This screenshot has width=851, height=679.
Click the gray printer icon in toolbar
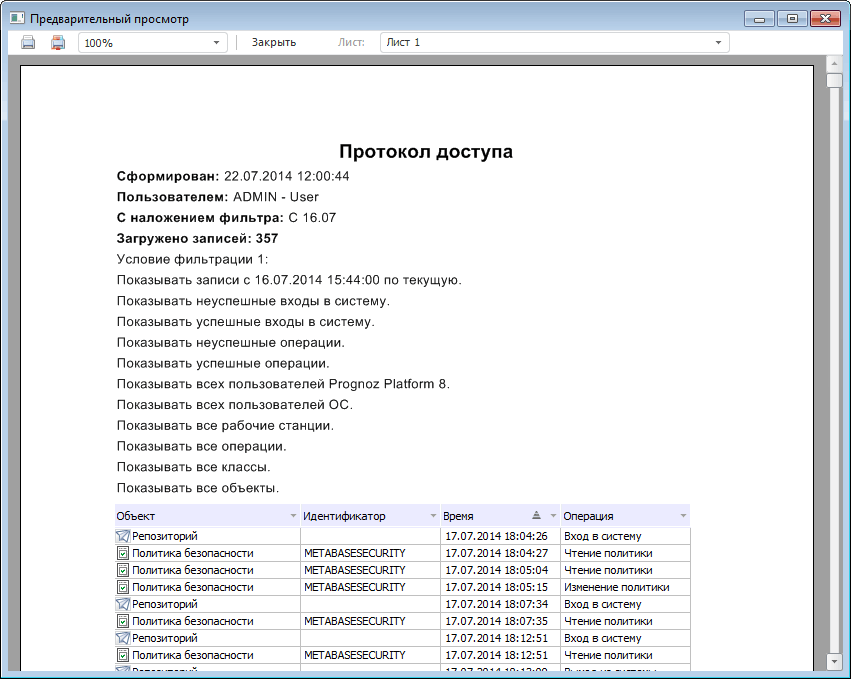click(x=28, y=43)
